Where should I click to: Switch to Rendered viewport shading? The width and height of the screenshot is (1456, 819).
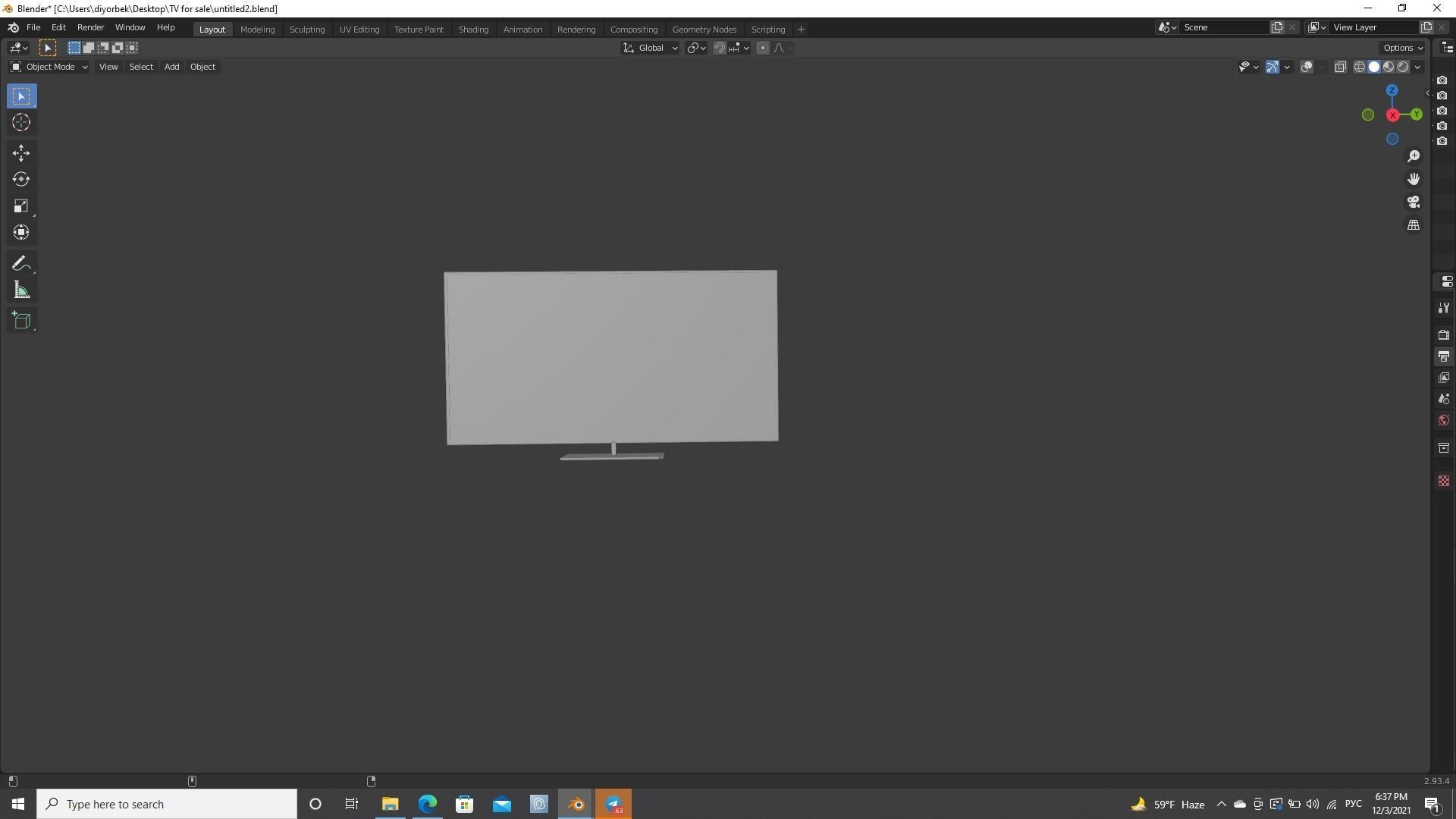(x=1403, y=67)
